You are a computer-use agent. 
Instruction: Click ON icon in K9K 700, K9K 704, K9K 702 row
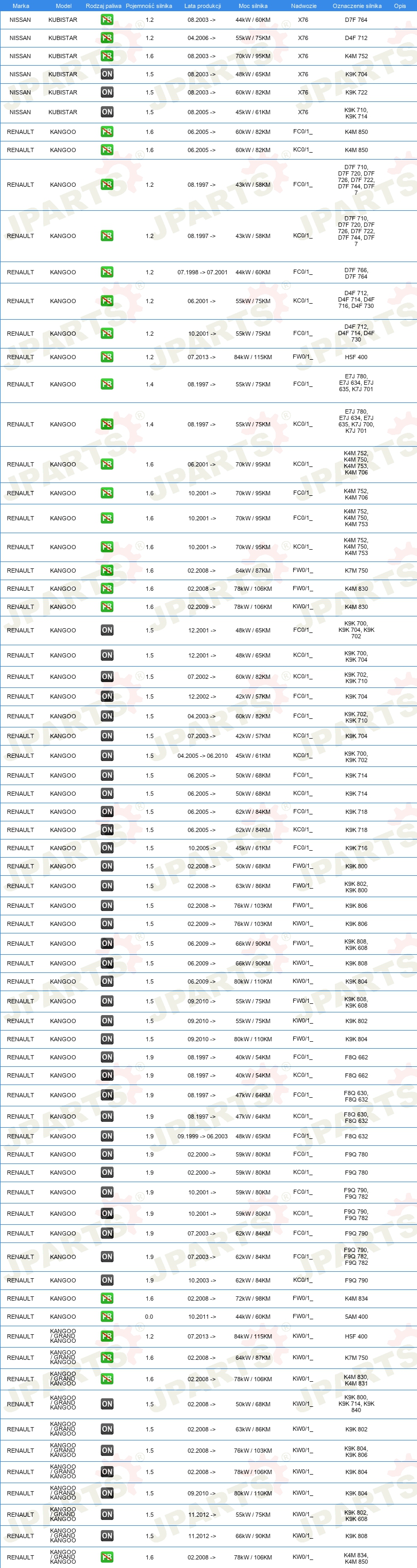tap(107, 630)
